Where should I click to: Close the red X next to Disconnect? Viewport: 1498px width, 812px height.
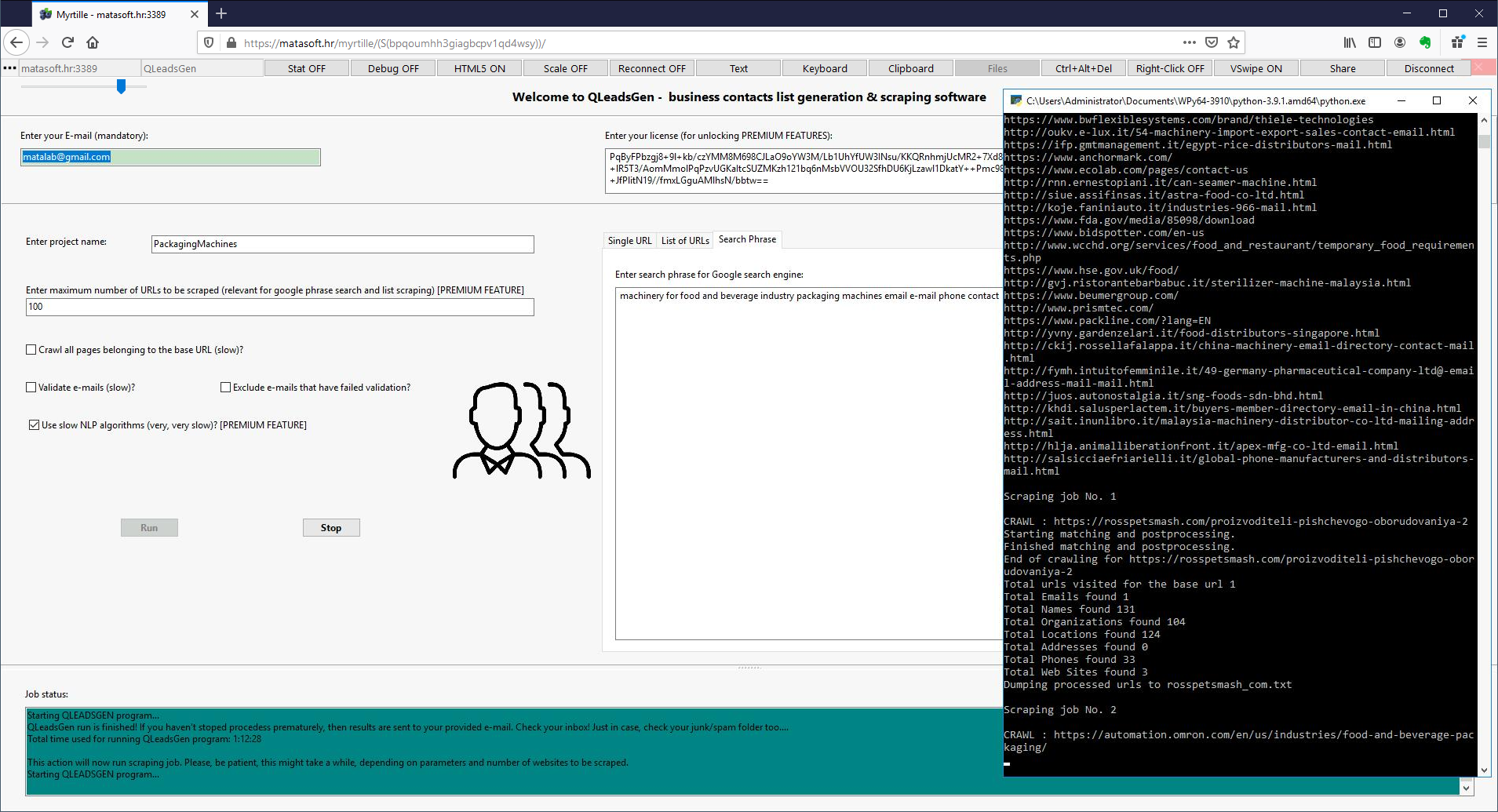point(1478,68)
